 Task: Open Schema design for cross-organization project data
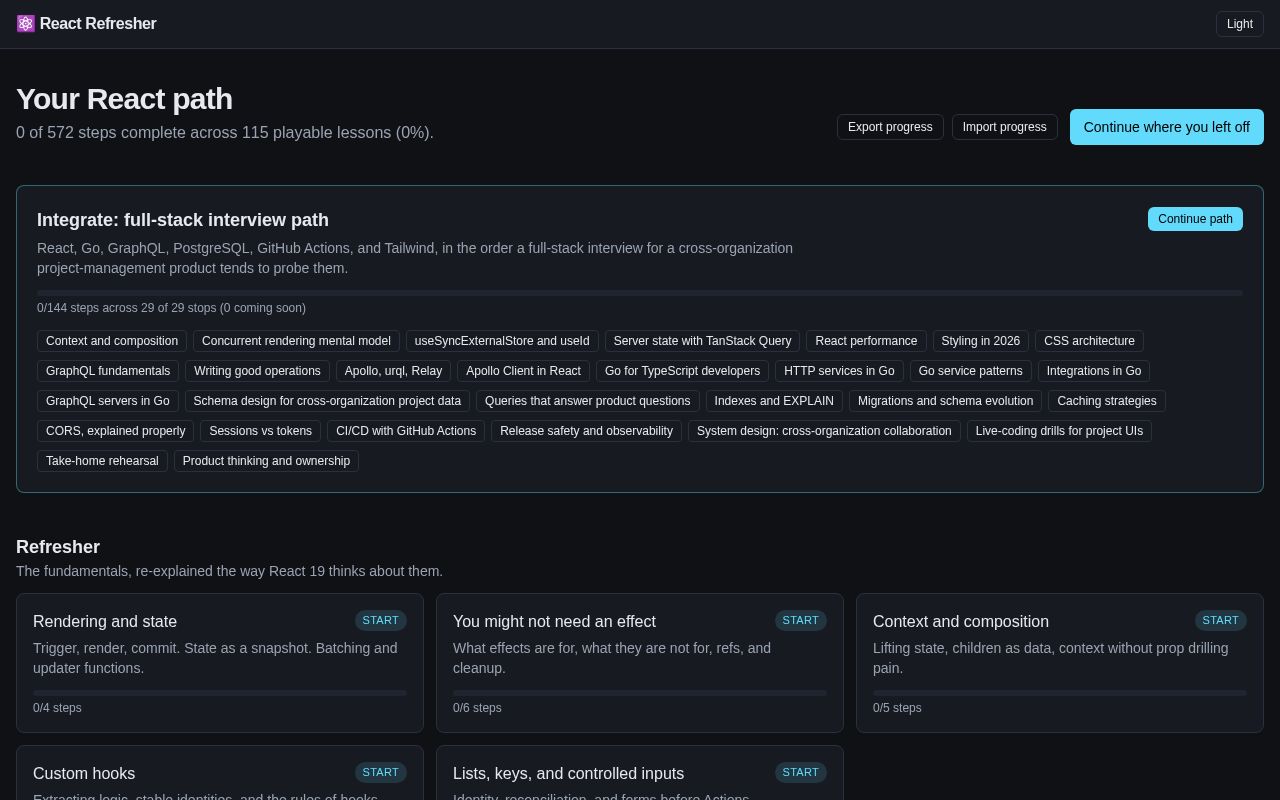click(x=327, y=401)
